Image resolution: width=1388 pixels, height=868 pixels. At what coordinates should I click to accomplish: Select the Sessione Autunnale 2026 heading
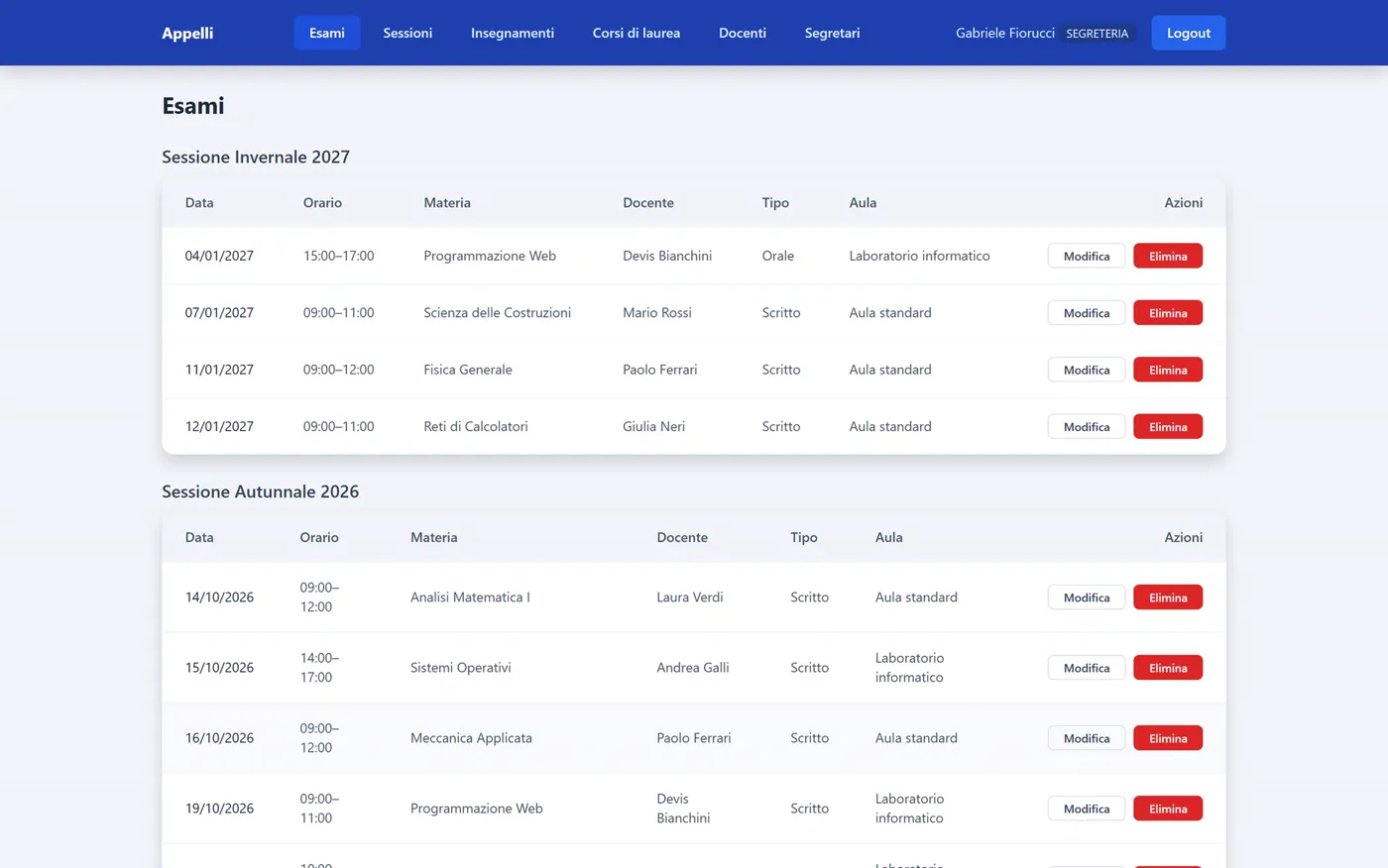click(261, 491)
